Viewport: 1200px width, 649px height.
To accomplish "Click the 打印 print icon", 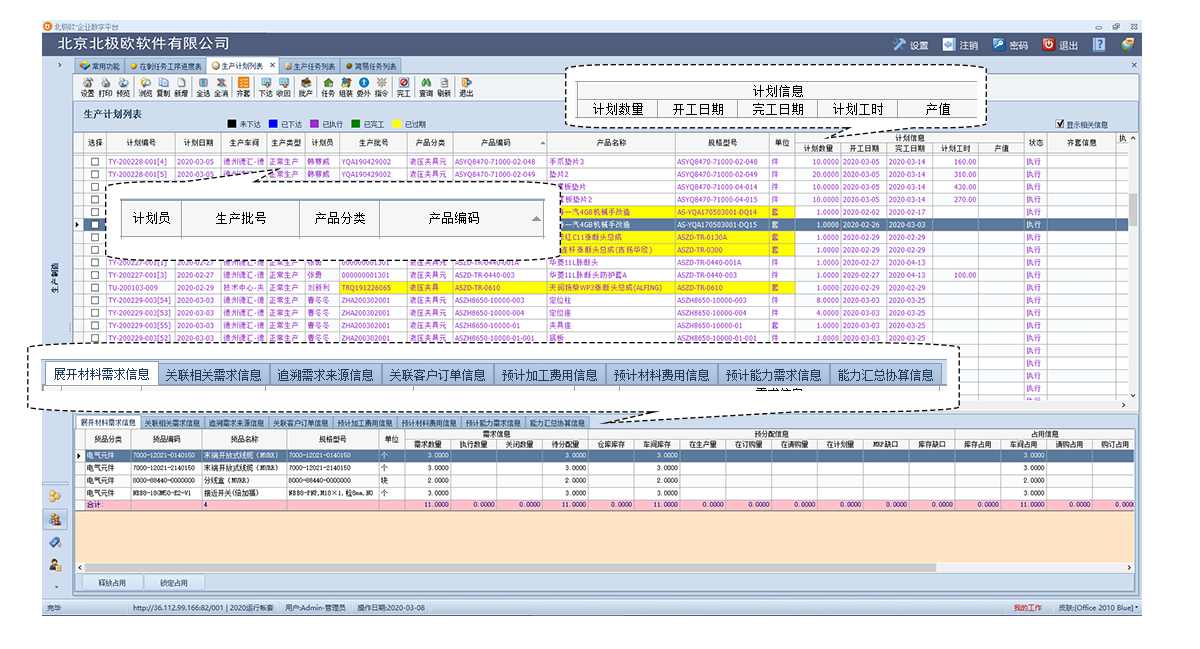I will [105, 87].
